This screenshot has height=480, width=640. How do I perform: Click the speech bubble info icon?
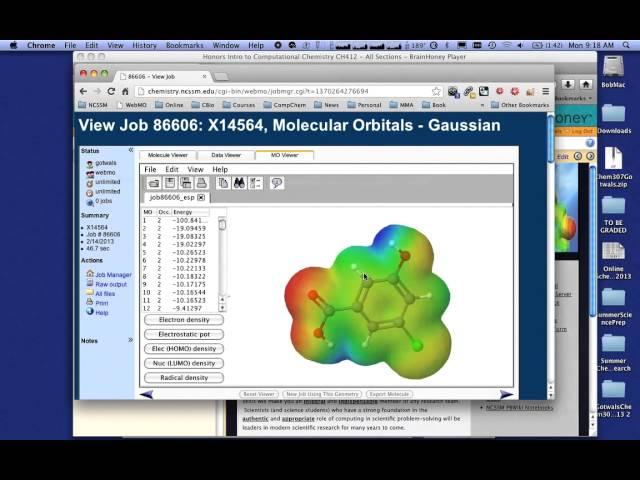277,183
